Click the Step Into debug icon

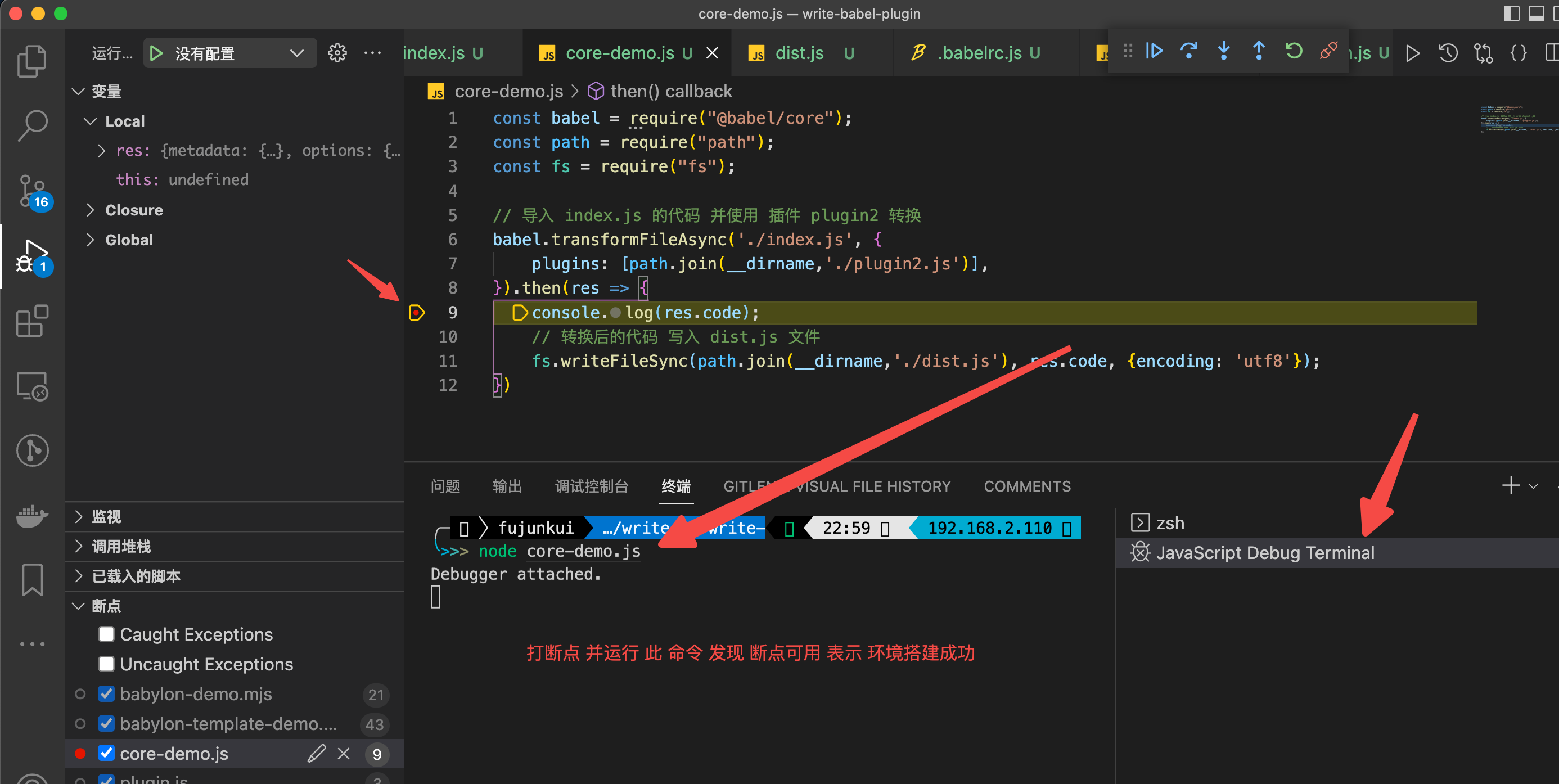[1224, 51]
